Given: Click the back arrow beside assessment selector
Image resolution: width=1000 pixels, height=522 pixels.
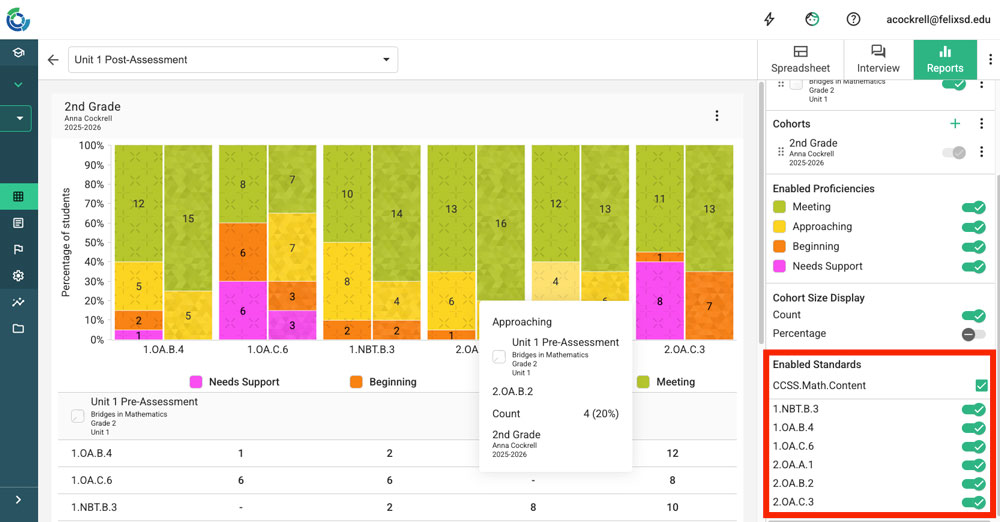Looking at the screenshot, I should pyautogui.click(x=53, y=60).
